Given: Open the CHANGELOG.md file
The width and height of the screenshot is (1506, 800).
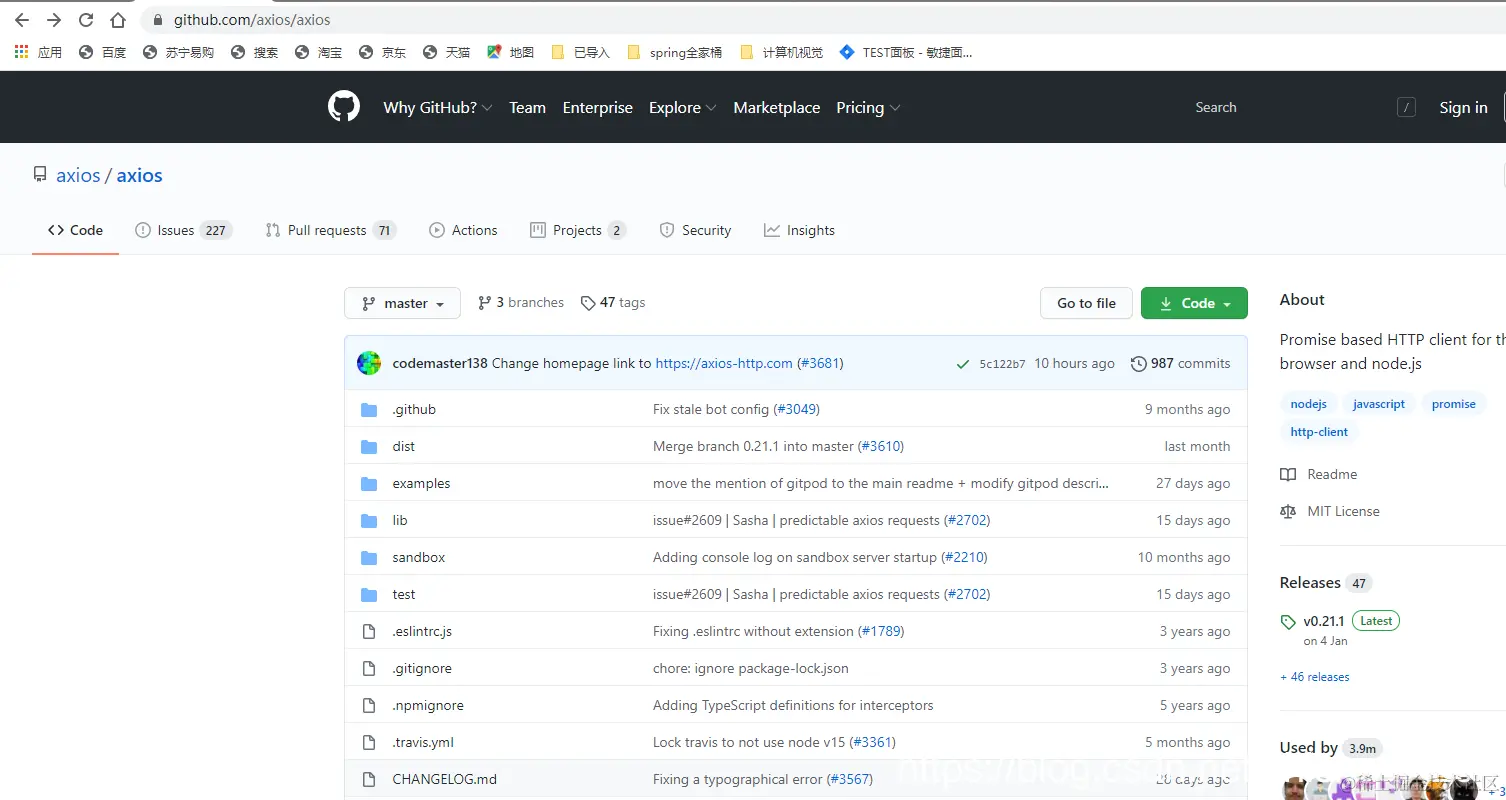Looking at the screenshot, I should click(x=444, y=780).
